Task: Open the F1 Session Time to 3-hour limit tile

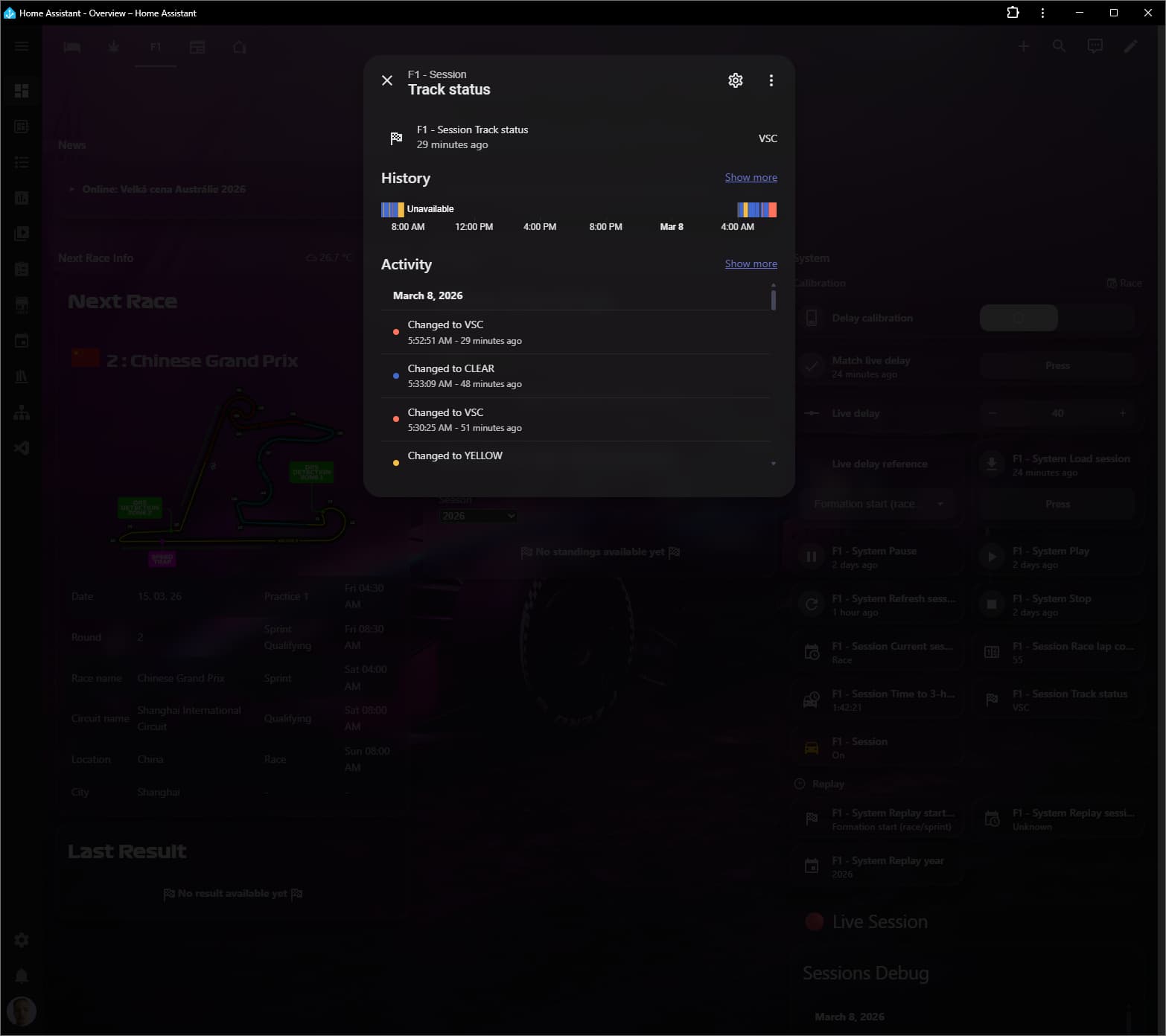Action: [879, 700]
